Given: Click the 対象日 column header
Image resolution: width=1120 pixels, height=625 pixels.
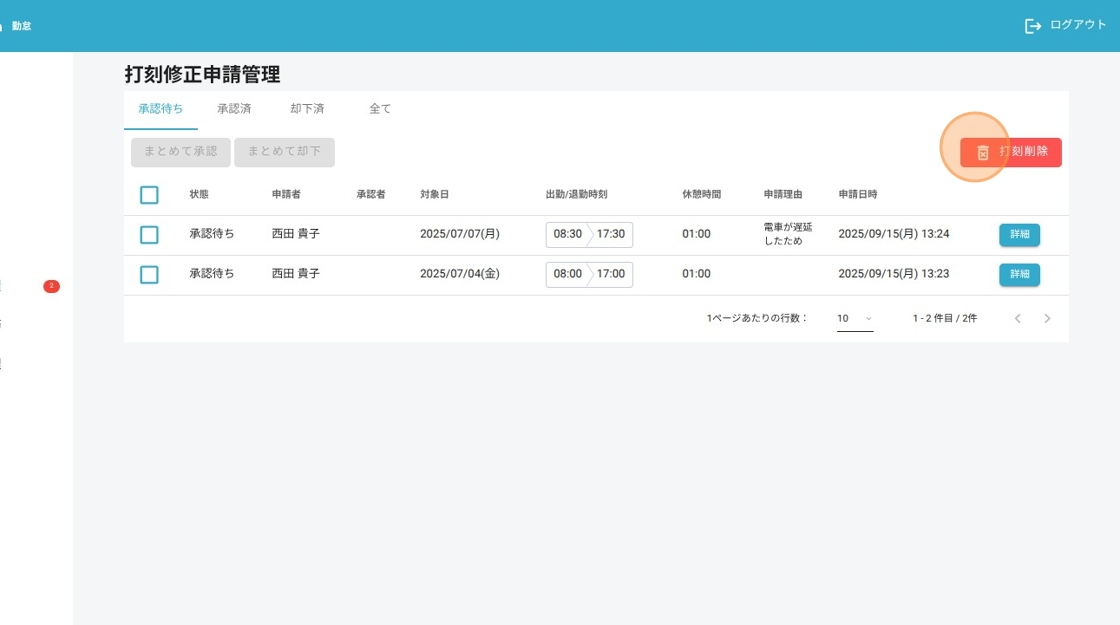Looking at the screenshot, I should [434, 194].
